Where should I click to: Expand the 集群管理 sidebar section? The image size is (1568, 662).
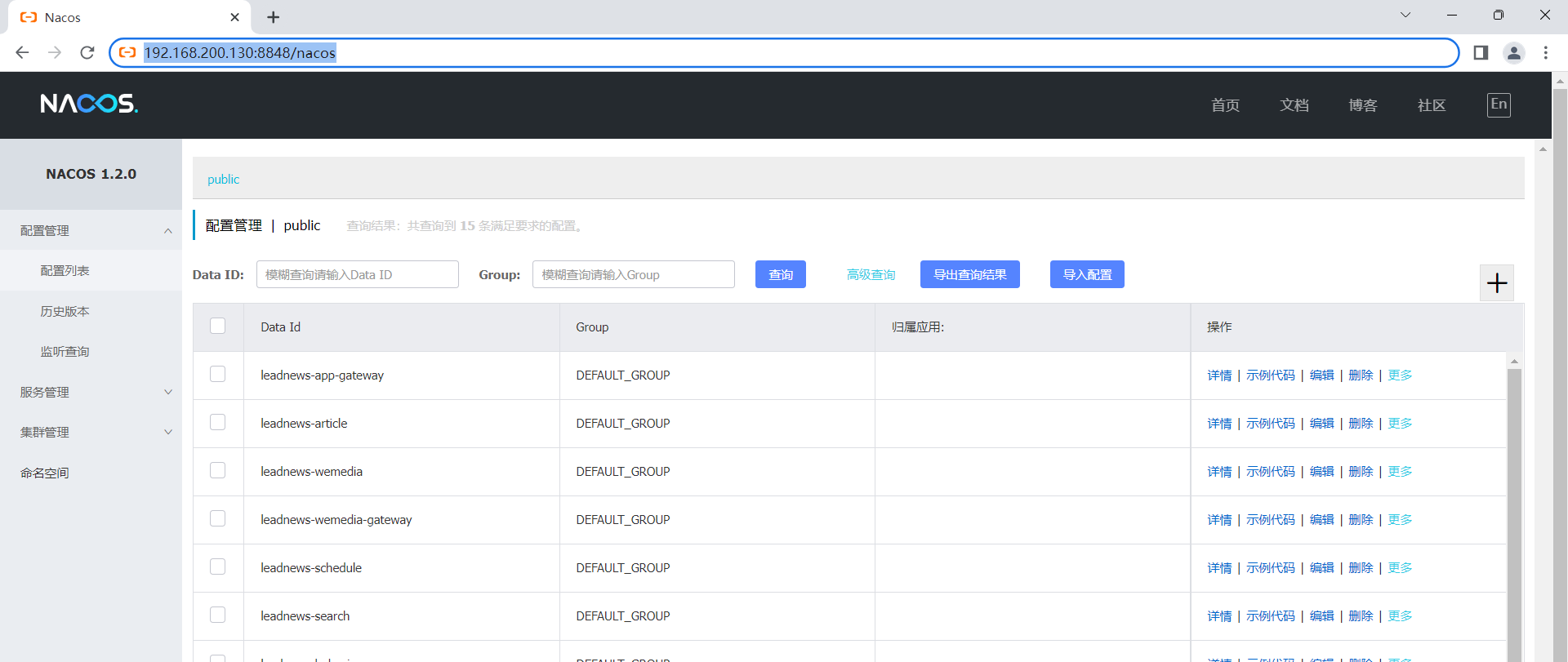(91, 432)
